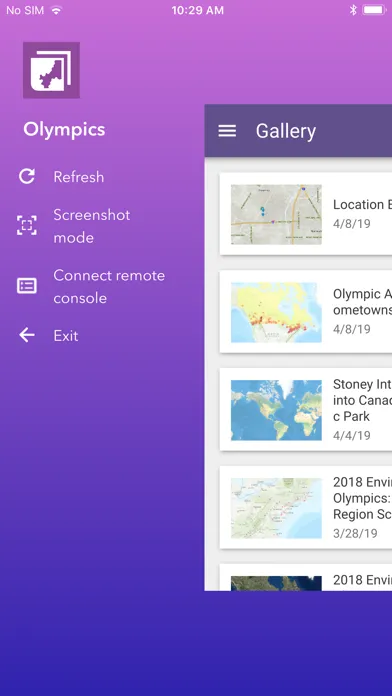Open the Stoney world map thumbnail

coord(276,410)
